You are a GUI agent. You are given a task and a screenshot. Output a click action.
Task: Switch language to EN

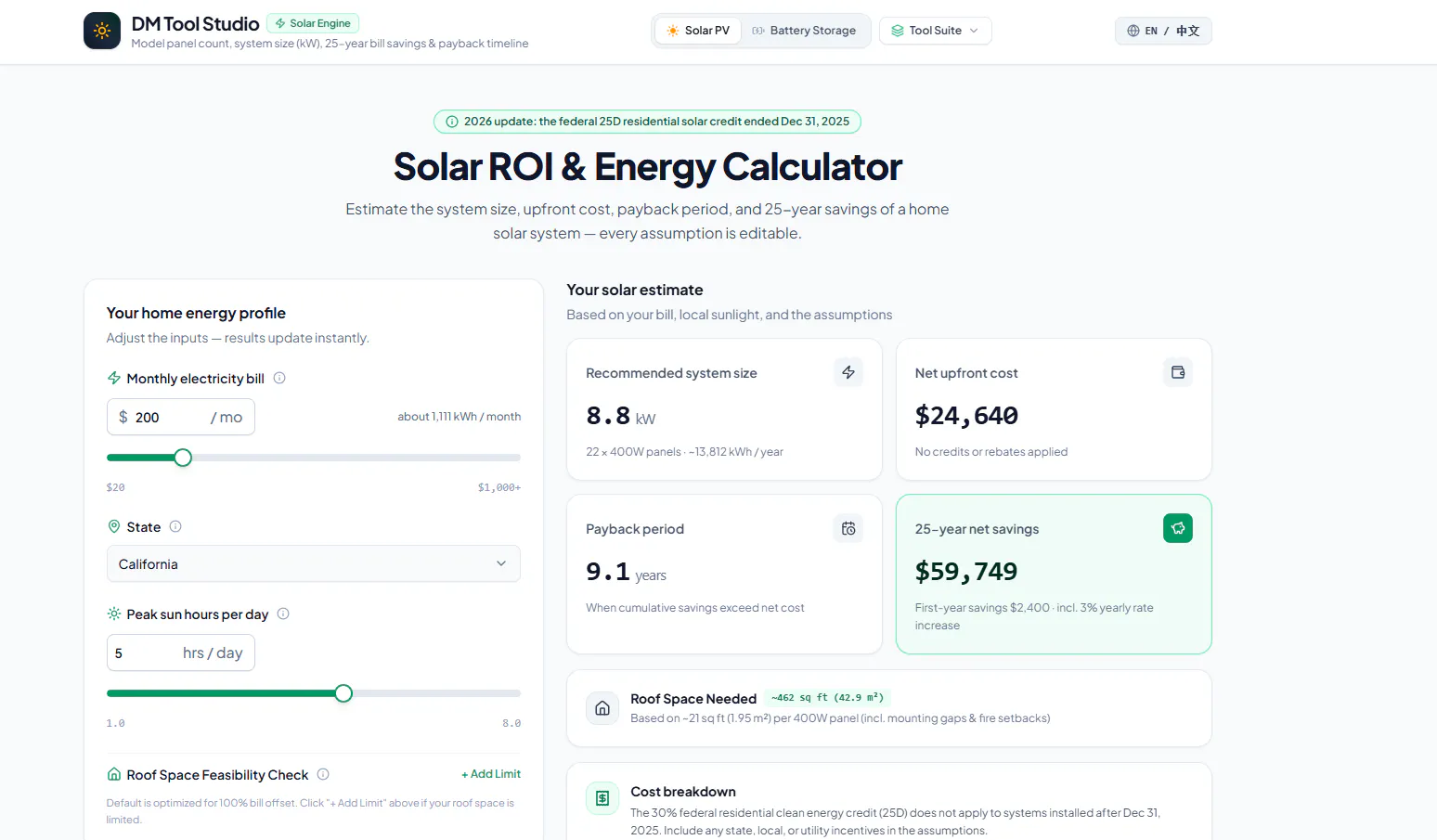click(x=1151, y=31)
